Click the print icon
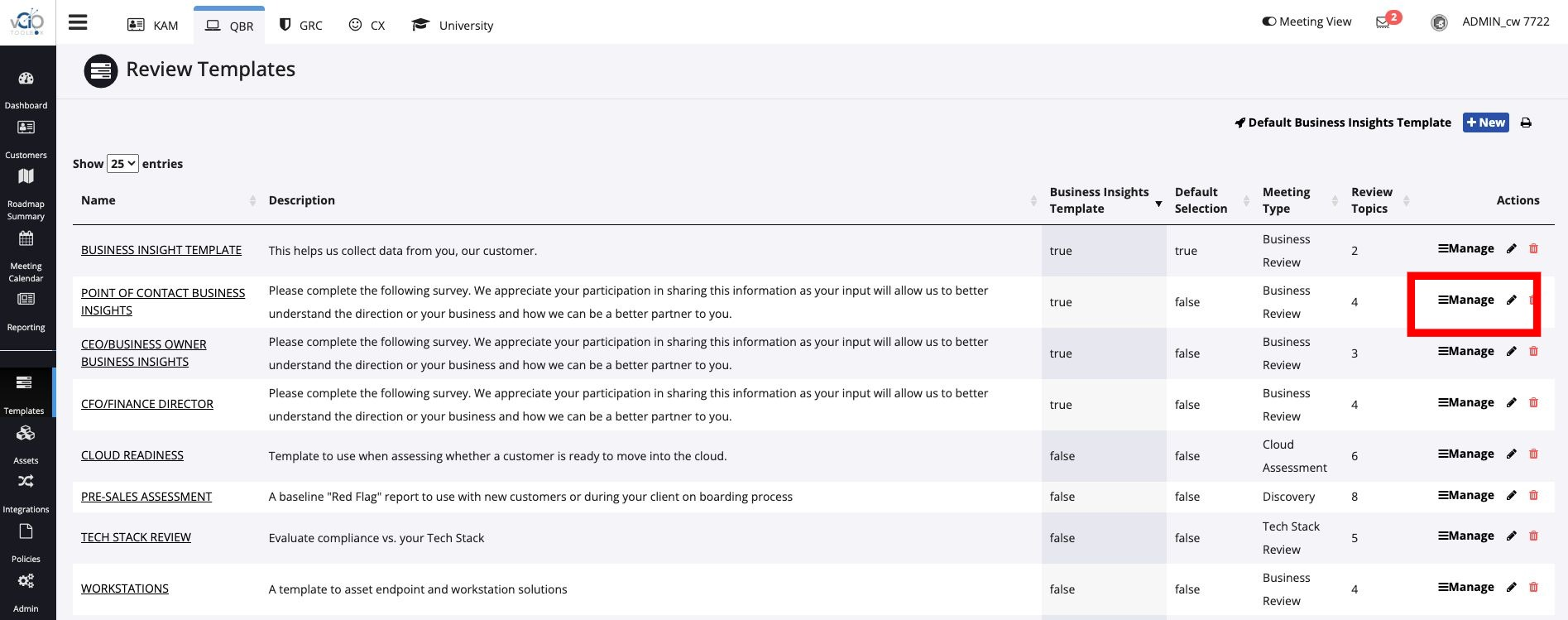Screen dimensions: 1568x620 [x=1526, y=123]
